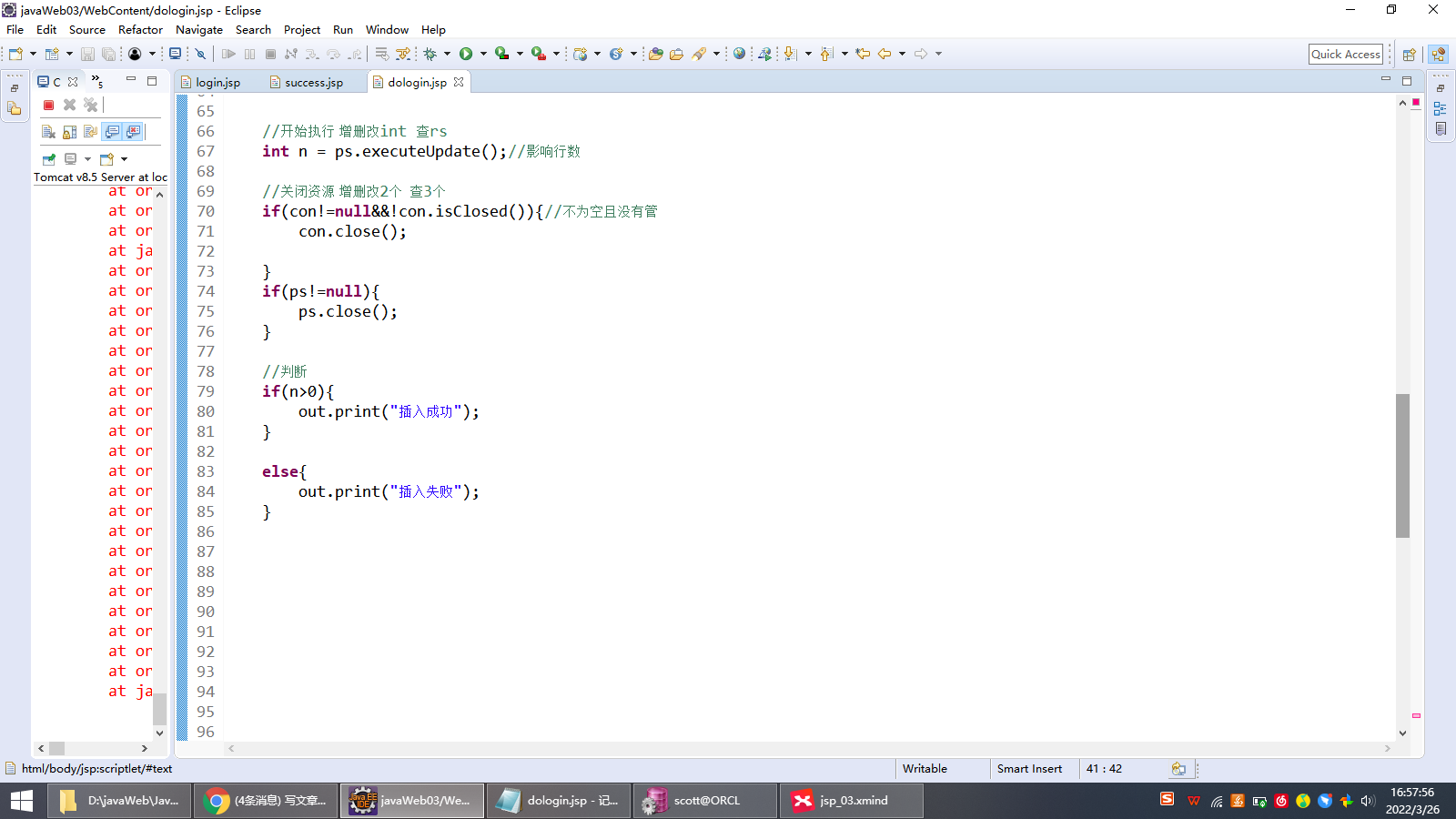This screenshot has height=819, width=1456.
Task: Open the Window menu
Action: coord(387,29)
